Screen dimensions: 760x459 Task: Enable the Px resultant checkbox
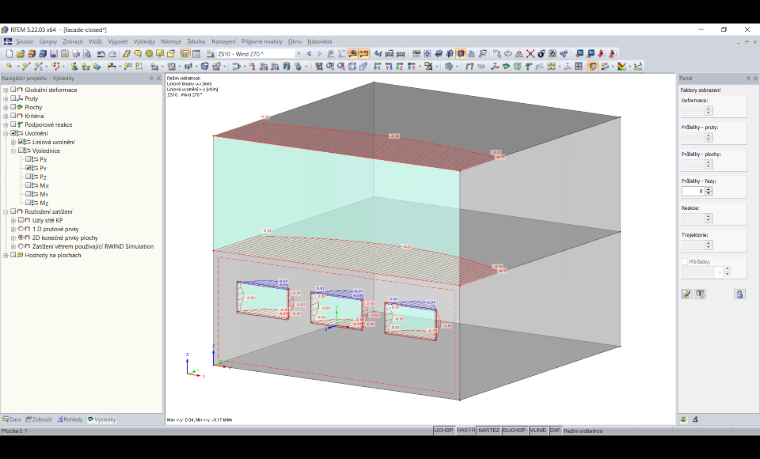29,159
